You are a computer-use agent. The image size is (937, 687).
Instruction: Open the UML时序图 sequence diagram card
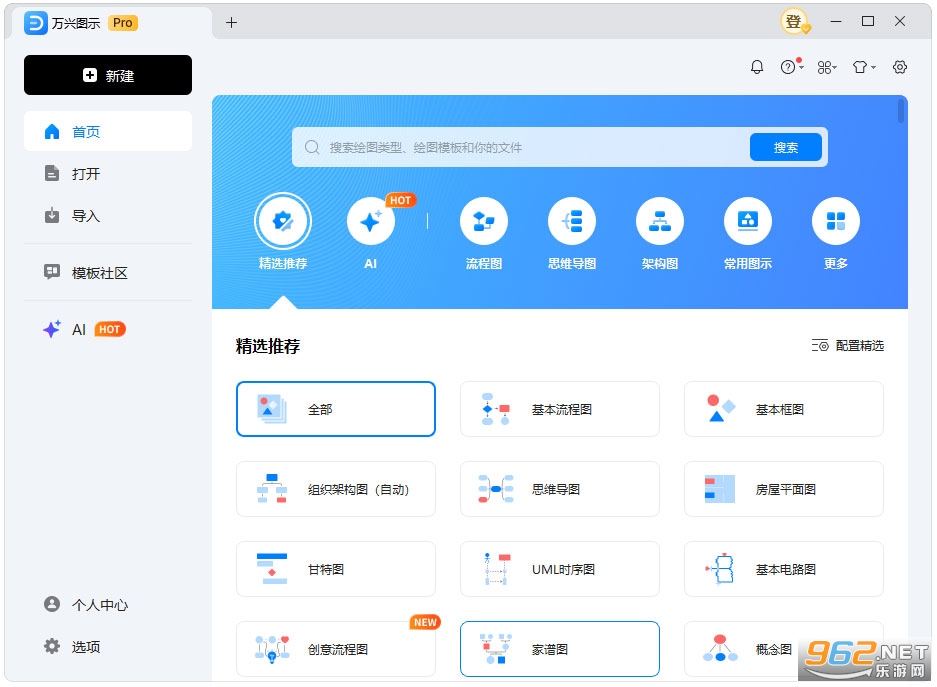click(560, 569)
